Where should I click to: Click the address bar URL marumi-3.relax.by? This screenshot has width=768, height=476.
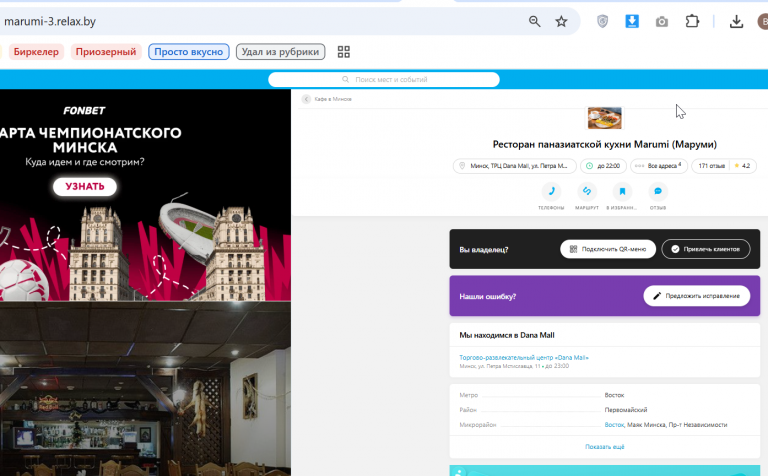(x=49, y=22)
